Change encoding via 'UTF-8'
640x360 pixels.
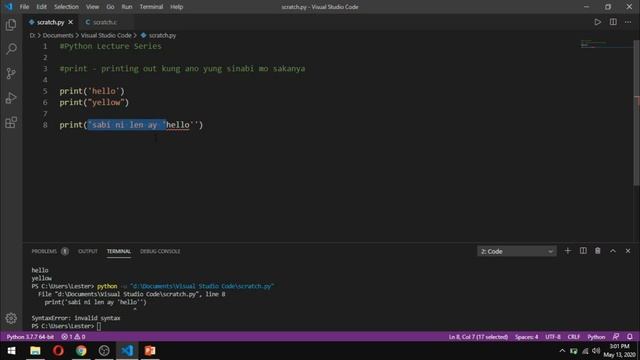(x=553, y=337)
